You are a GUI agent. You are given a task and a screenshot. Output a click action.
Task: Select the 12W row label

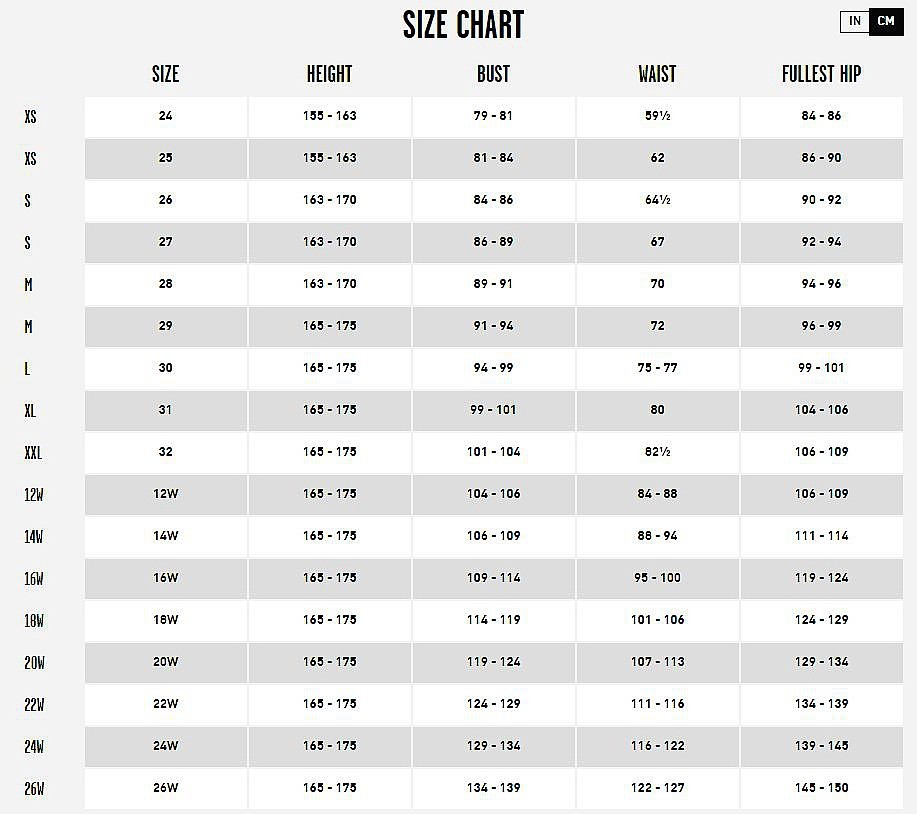point(34,495)
